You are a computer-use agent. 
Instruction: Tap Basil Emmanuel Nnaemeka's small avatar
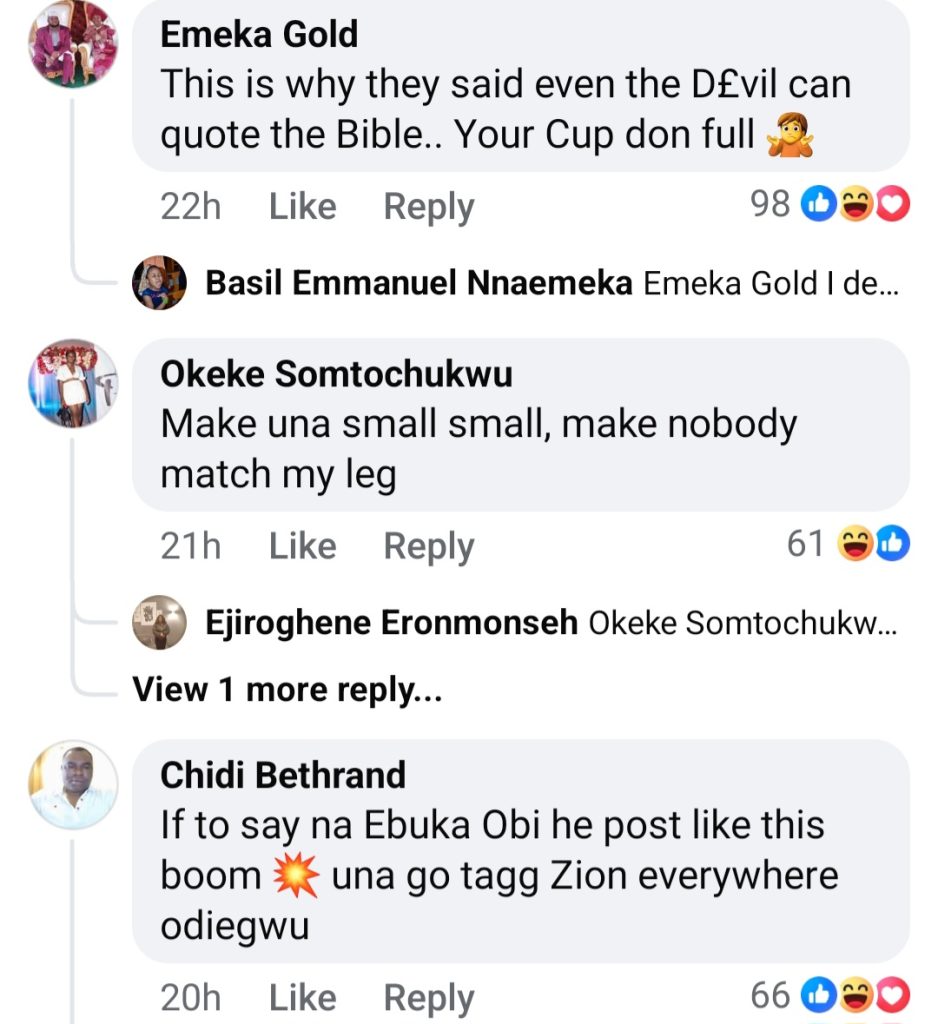coord(159,283)
